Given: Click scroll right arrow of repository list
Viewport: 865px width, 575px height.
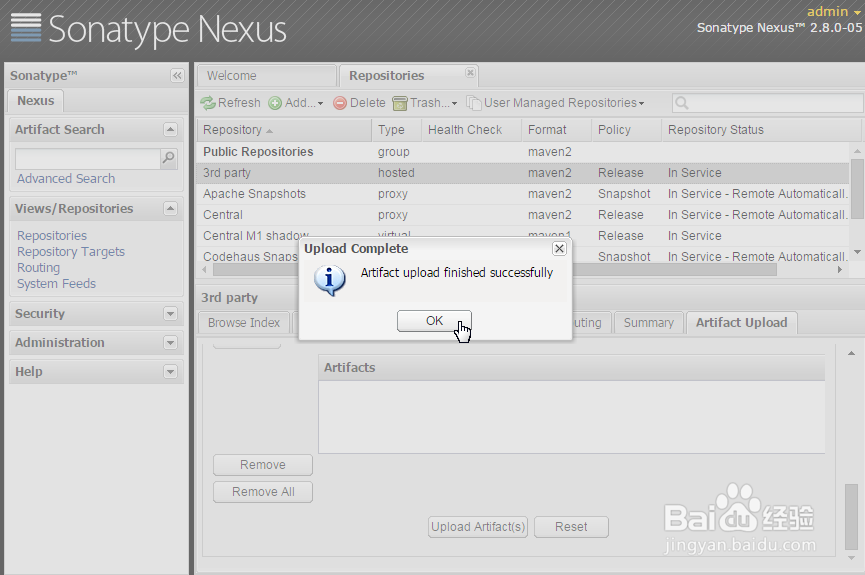Looking at the screenshot, I should pos(839,270).
